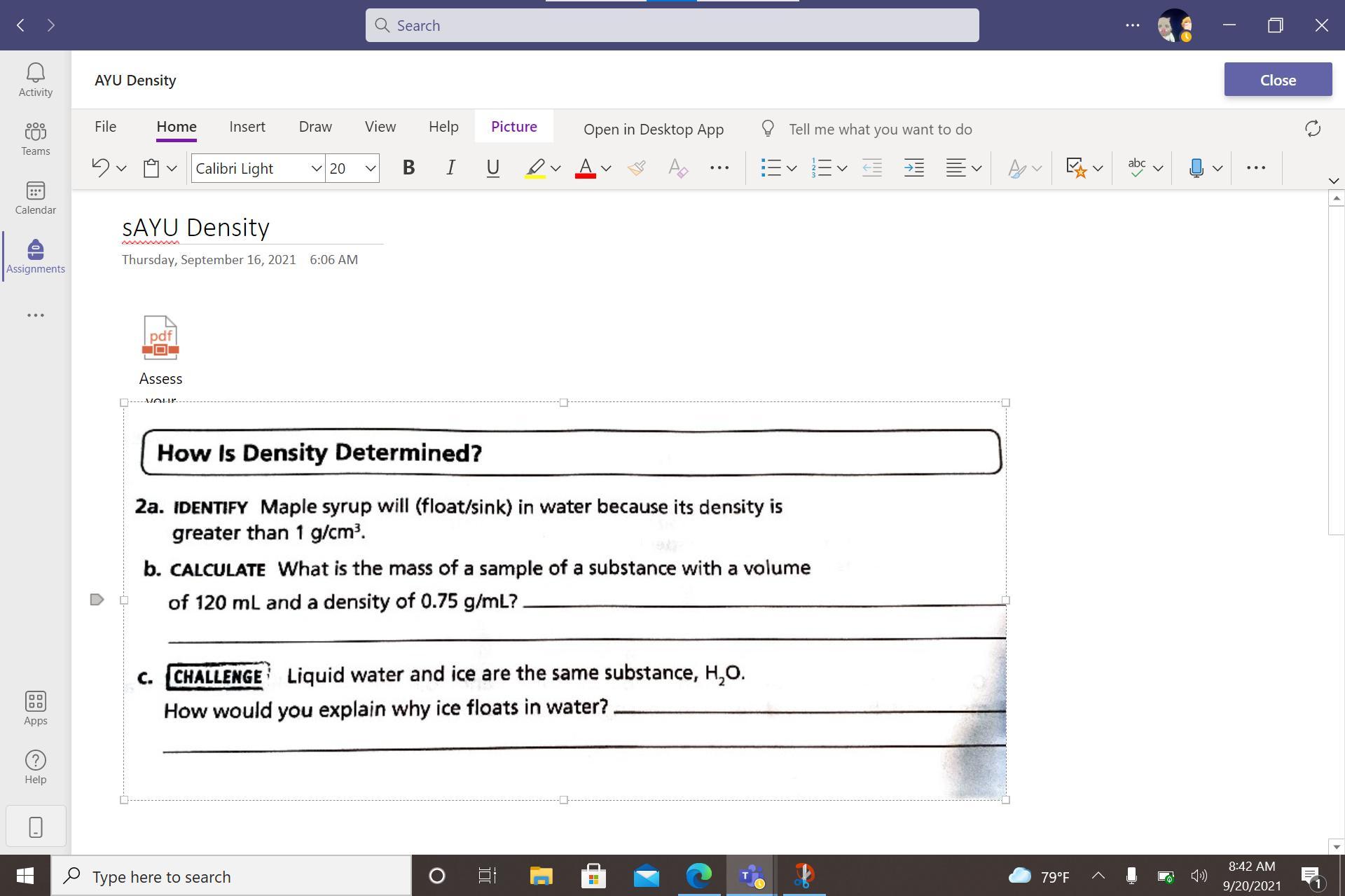Open the Draw ribbon tab

(x=315, y=127)
